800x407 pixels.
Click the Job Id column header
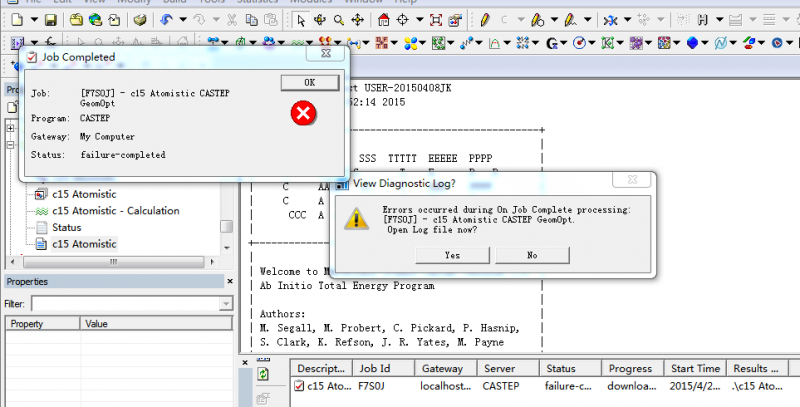point(384,368)
